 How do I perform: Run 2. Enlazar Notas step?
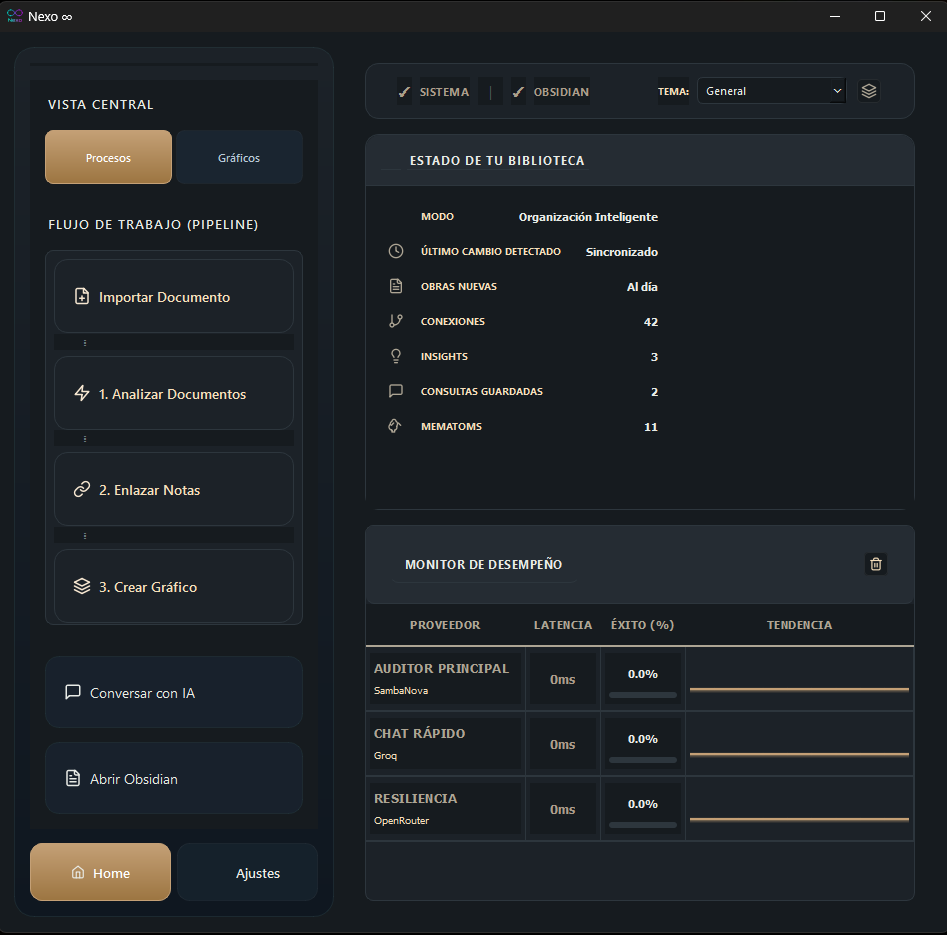[174, 489]
